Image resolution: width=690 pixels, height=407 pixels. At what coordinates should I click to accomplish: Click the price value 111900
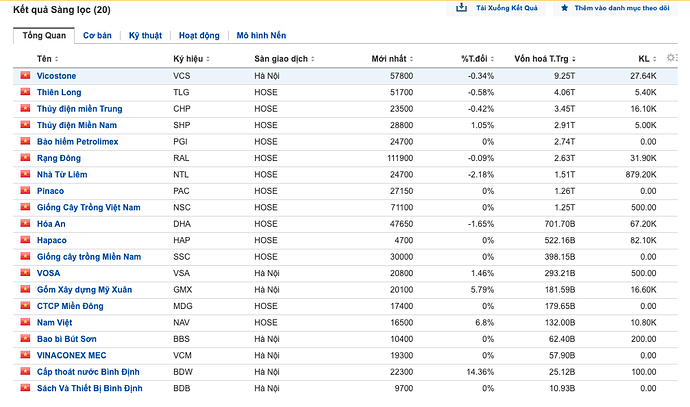[400, 158]
